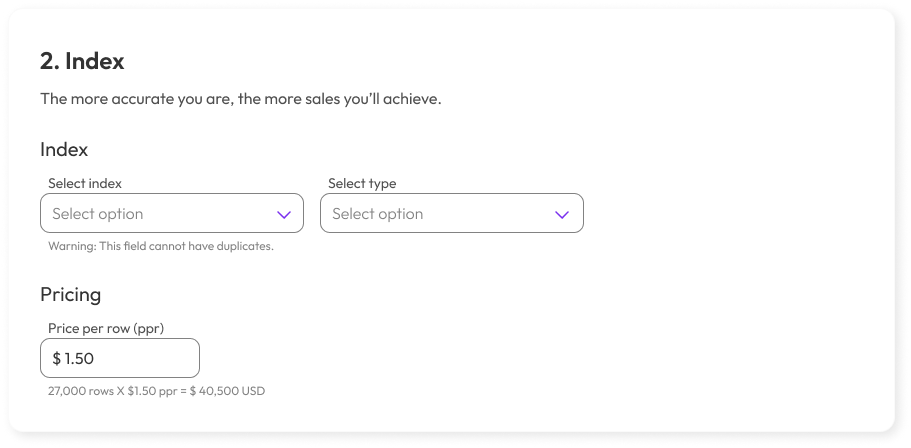
Task: Click the 'Select index' field label
Action: tap(85, 183)
